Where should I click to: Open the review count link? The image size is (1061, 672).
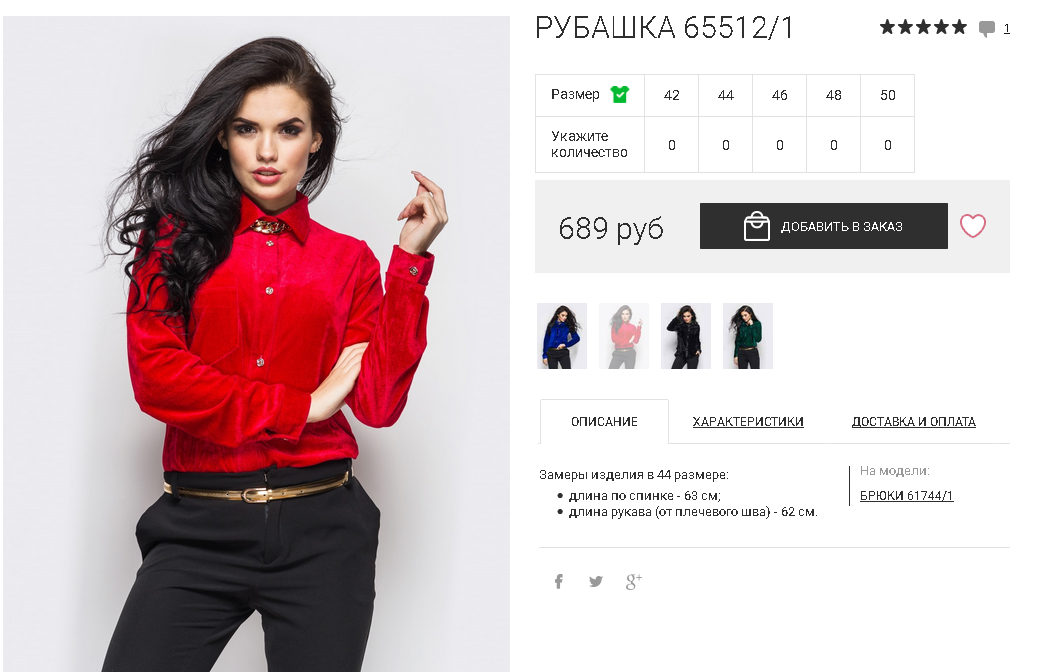pyautogui.click(x=1007, y=28)
